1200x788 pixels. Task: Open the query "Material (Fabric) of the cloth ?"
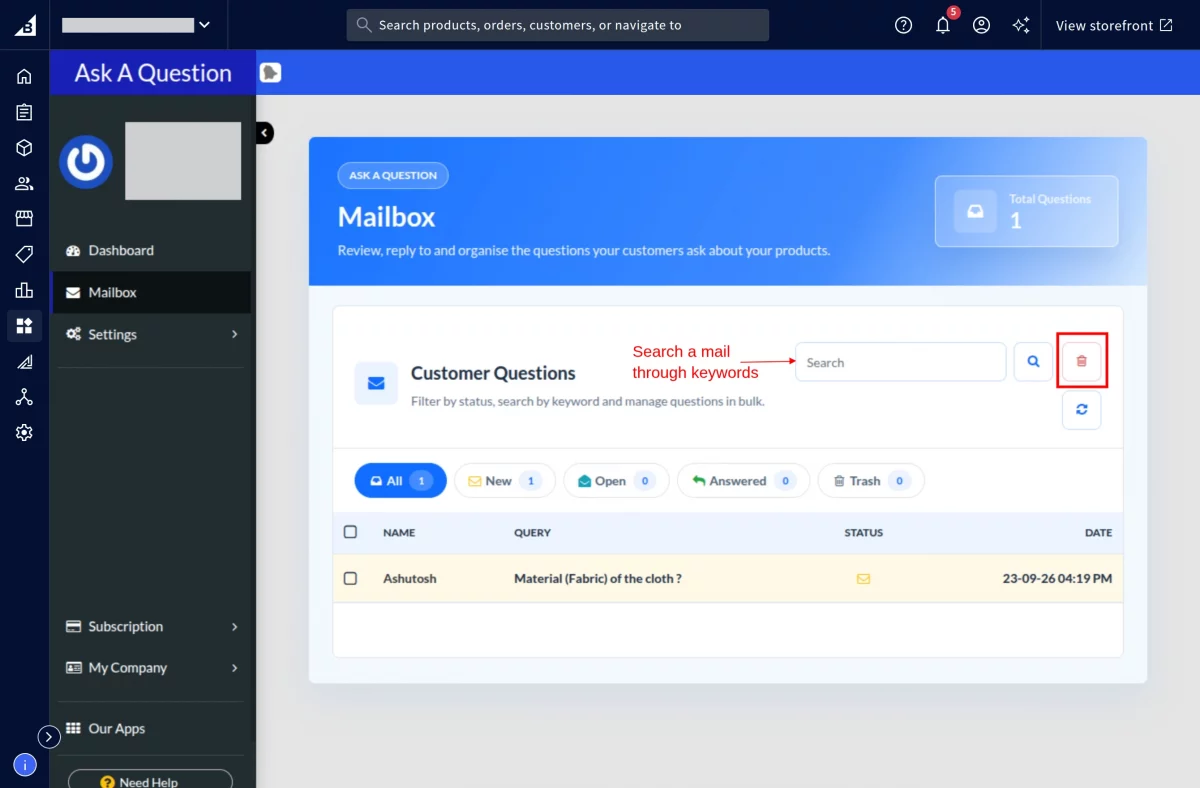click(598, 578)
